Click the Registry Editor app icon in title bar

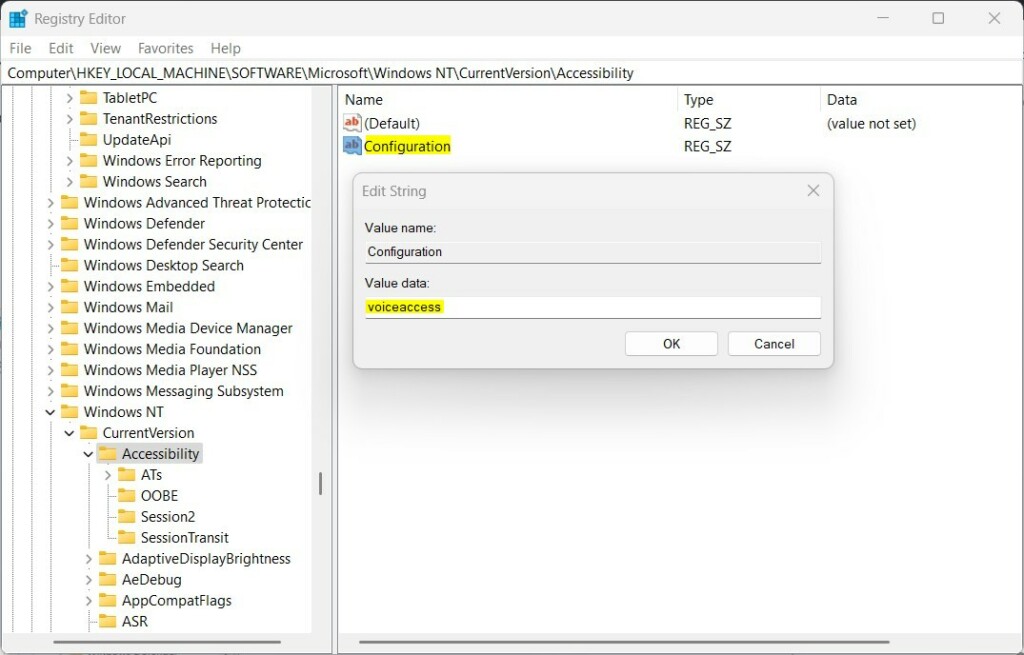point(18,18)
